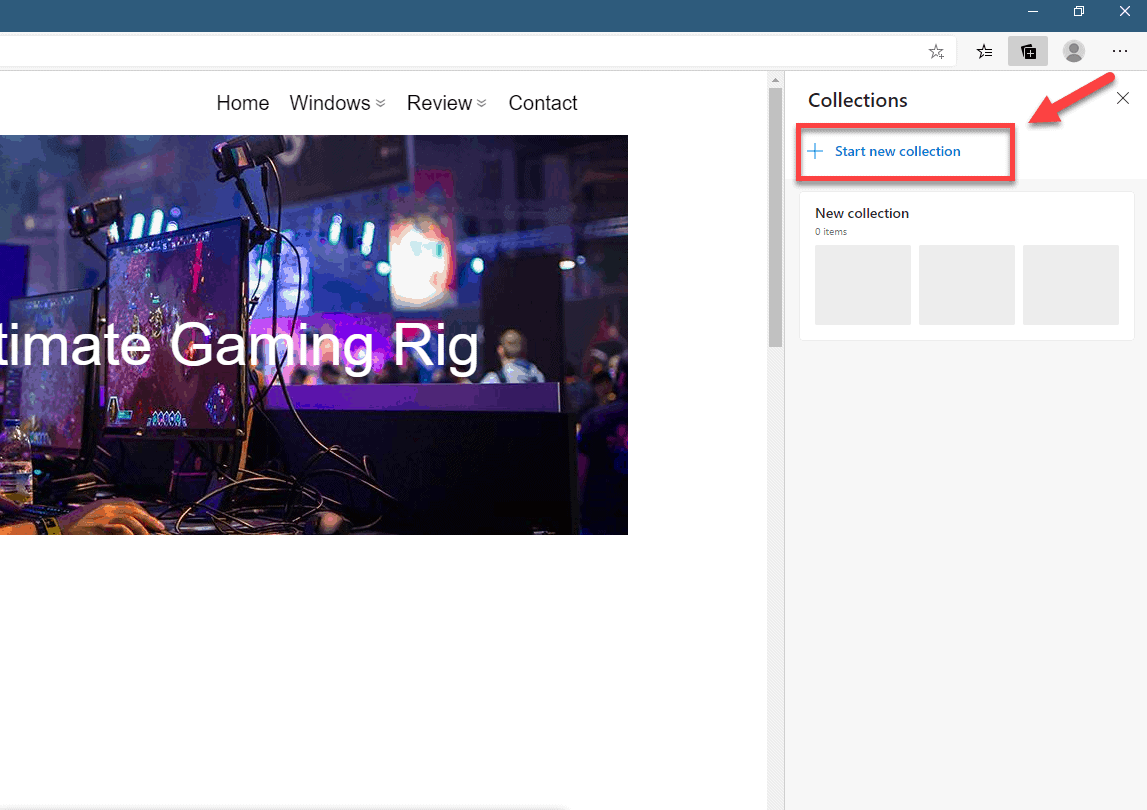The width and height of the screenshot is (1147, 810).
Task: Select the first empty thumbnail in New collection
Action: tap(862, 285)
